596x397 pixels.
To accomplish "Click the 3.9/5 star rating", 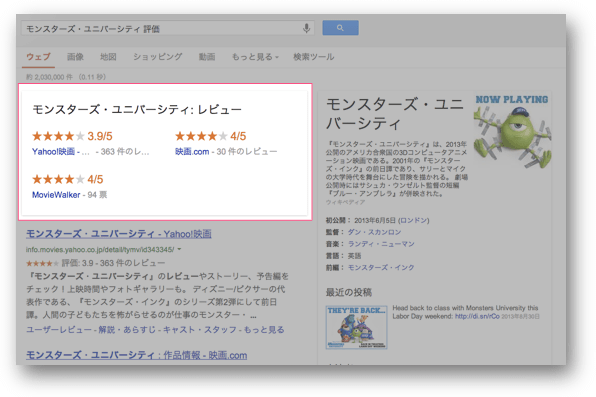I will click(72, 136).
